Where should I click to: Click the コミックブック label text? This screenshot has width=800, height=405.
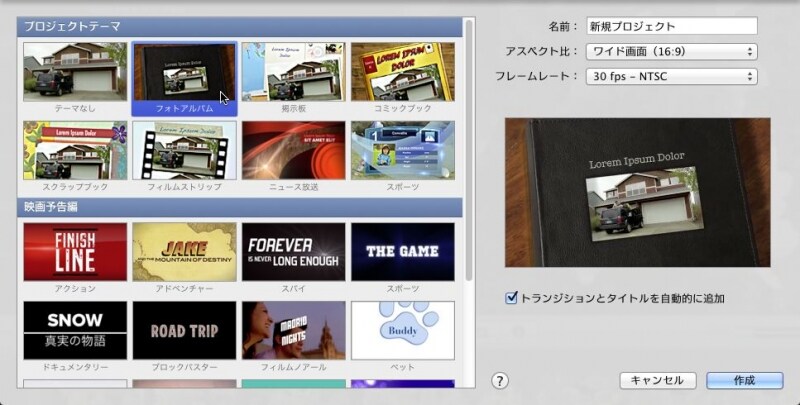(x=403, y=108)
